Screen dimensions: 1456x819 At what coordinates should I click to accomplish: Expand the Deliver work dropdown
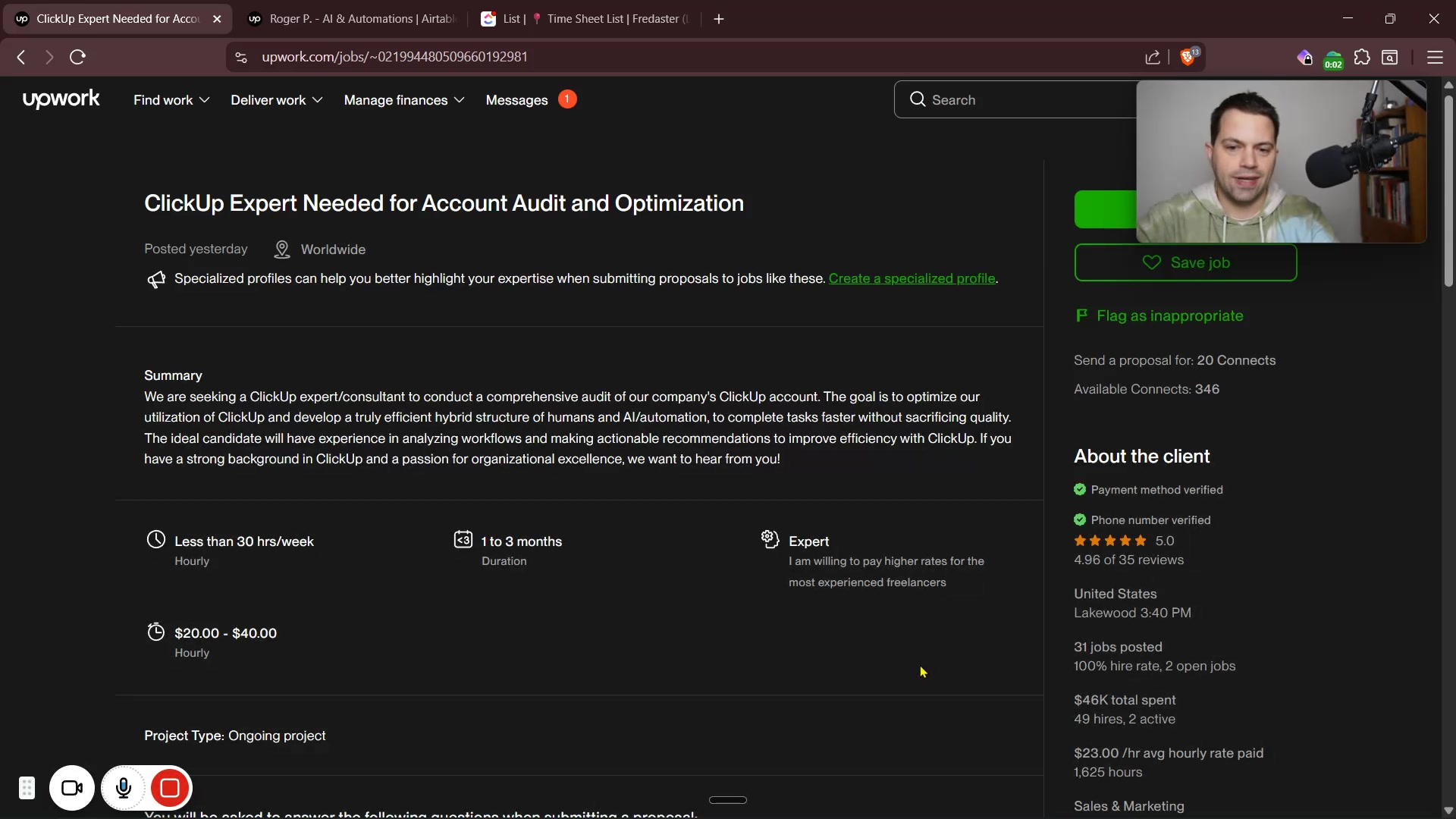276,100
